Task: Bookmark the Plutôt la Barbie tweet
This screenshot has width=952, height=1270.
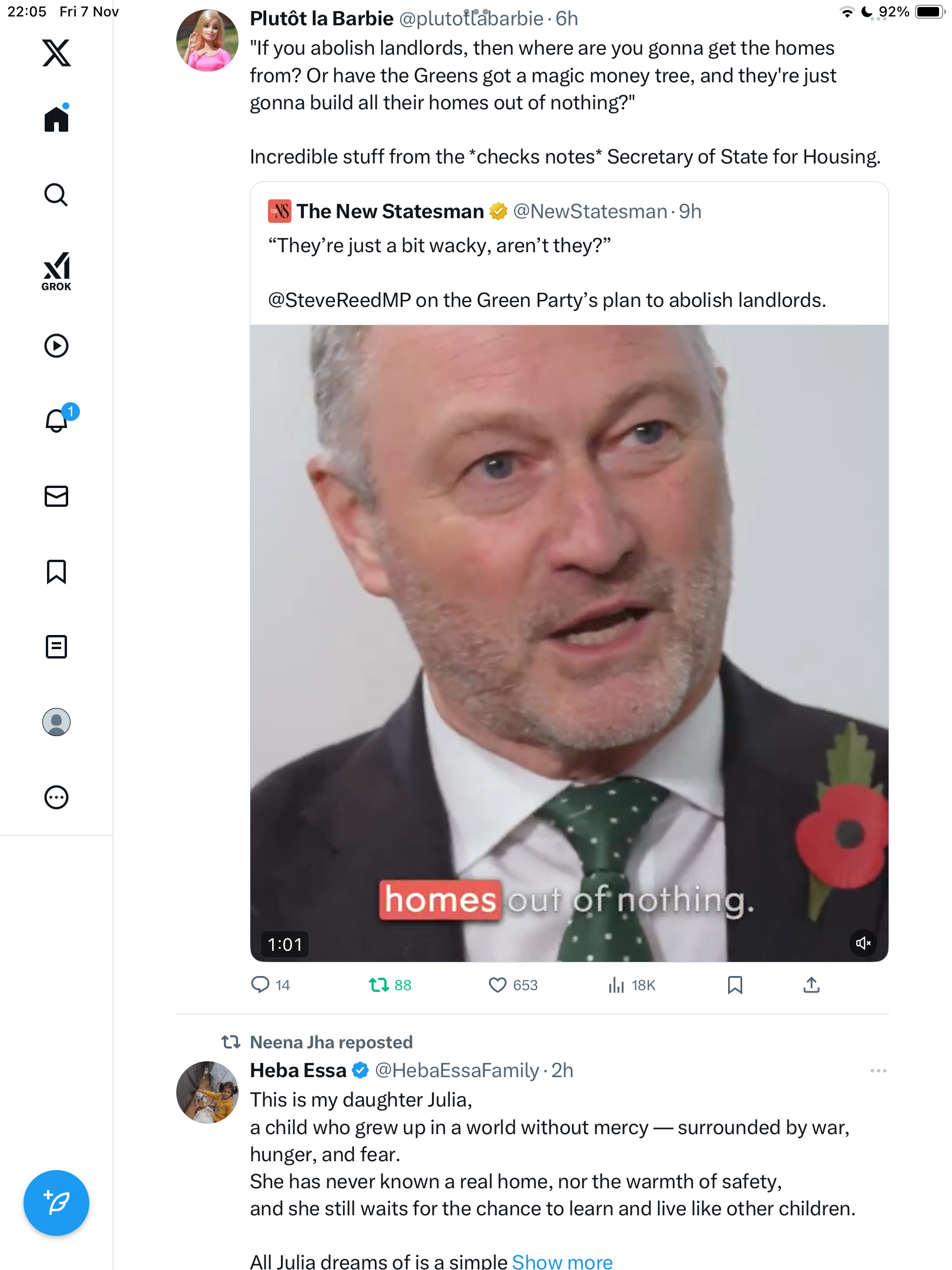Action: [x=735, y=985]
